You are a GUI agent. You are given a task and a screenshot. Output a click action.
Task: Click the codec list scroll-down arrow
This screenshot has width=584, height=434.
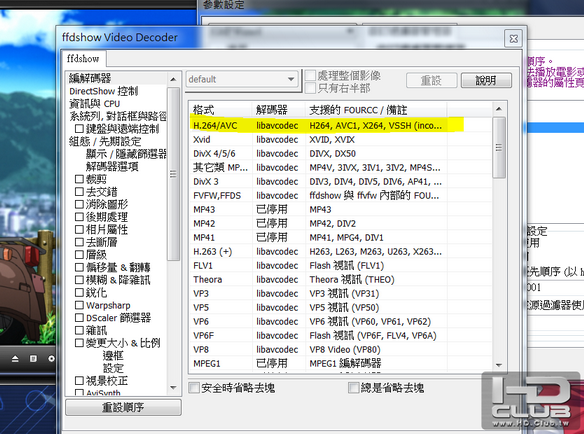(x=499, y=365)
